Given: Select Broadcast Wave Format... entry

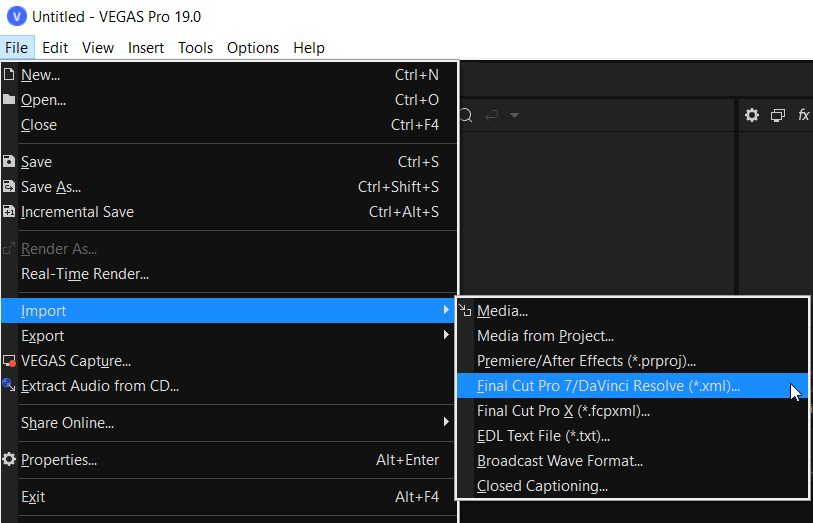Looking at the screenshot, I should (x=633, y=460).
